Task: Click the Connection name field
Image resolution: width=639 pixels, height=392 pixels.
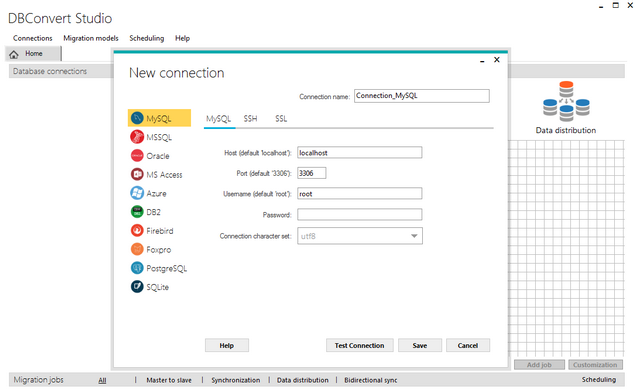Action: [x=422, y=96]
